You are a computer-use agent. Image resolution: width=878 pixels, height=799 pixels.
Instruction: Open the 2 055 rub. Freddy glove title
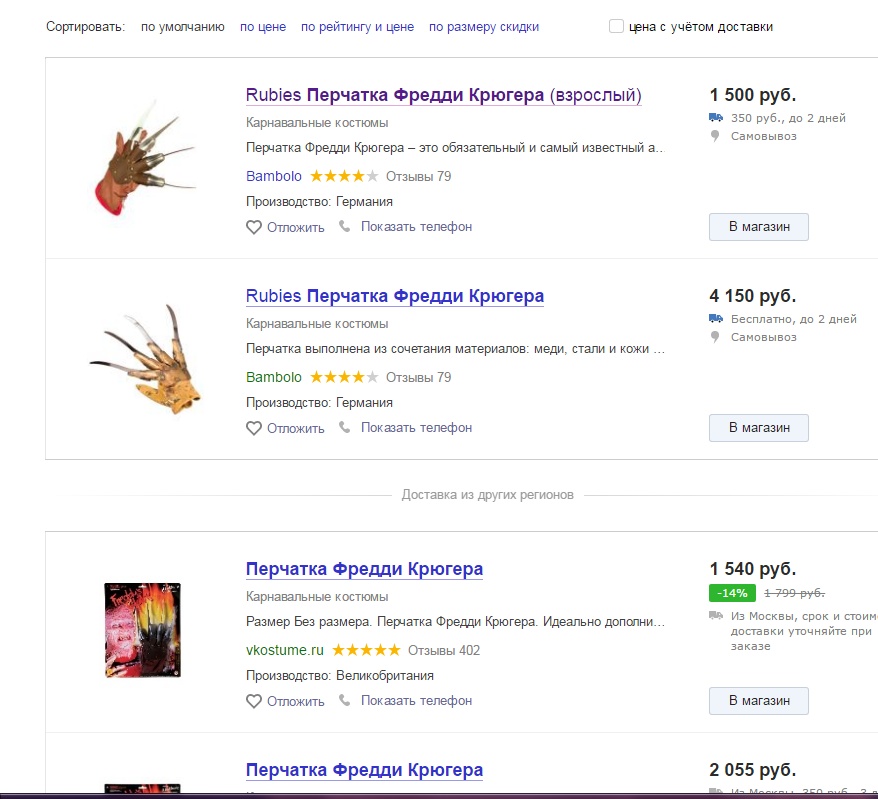(365, 770)
